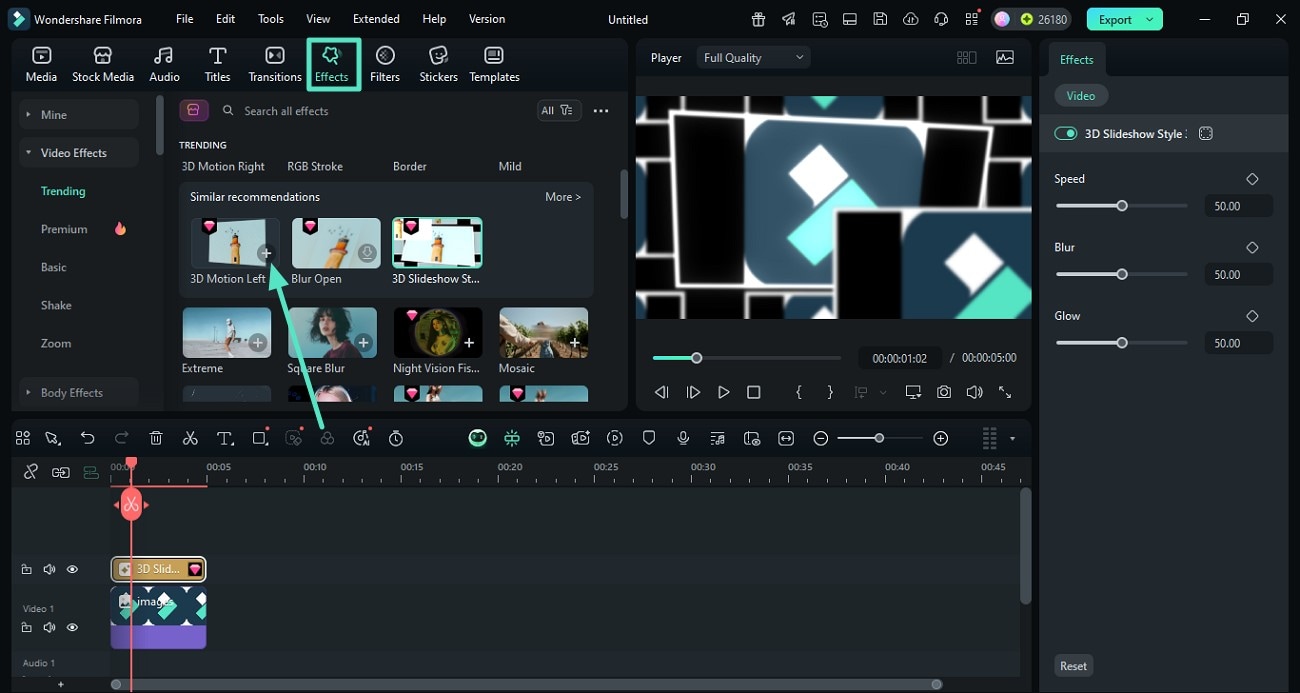The height and width of the screenshot is (693, 1300).
Task: Open the View menu
Action: (x=318, y=19)
